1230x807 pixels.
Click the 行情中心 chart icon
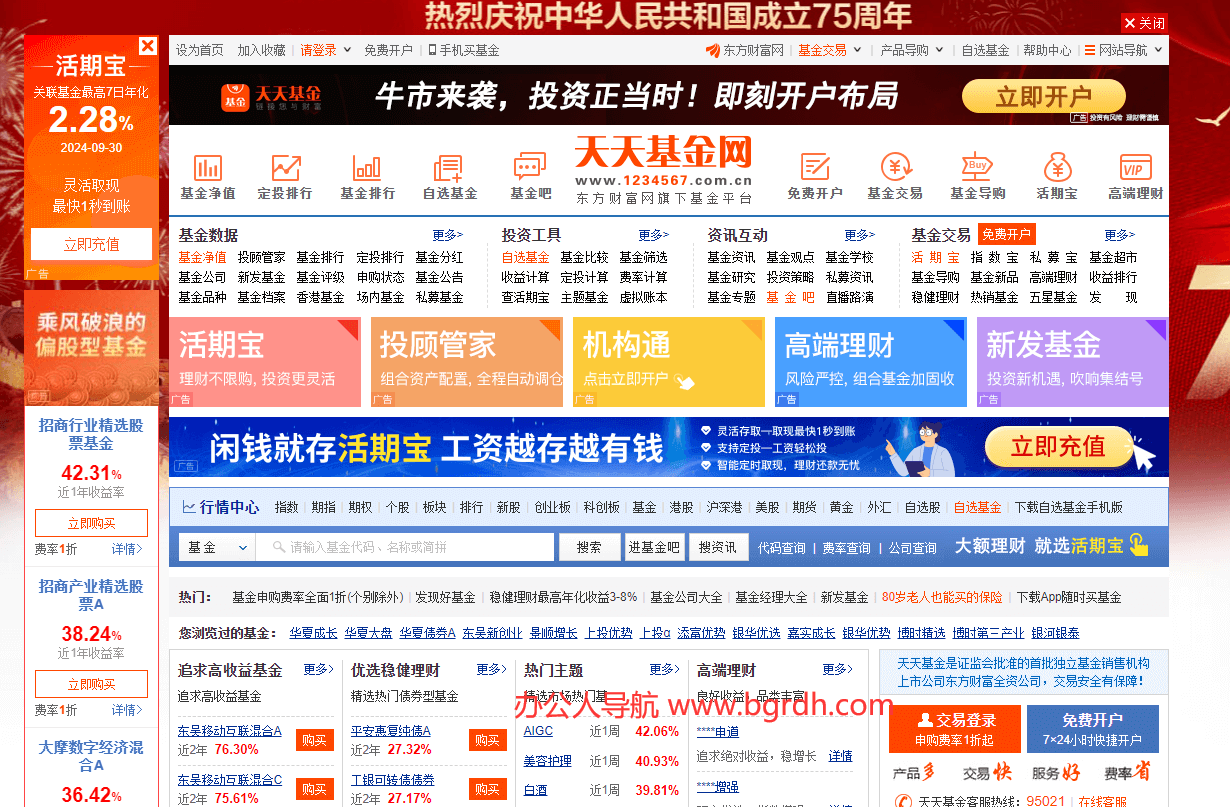tap(189, 507)
